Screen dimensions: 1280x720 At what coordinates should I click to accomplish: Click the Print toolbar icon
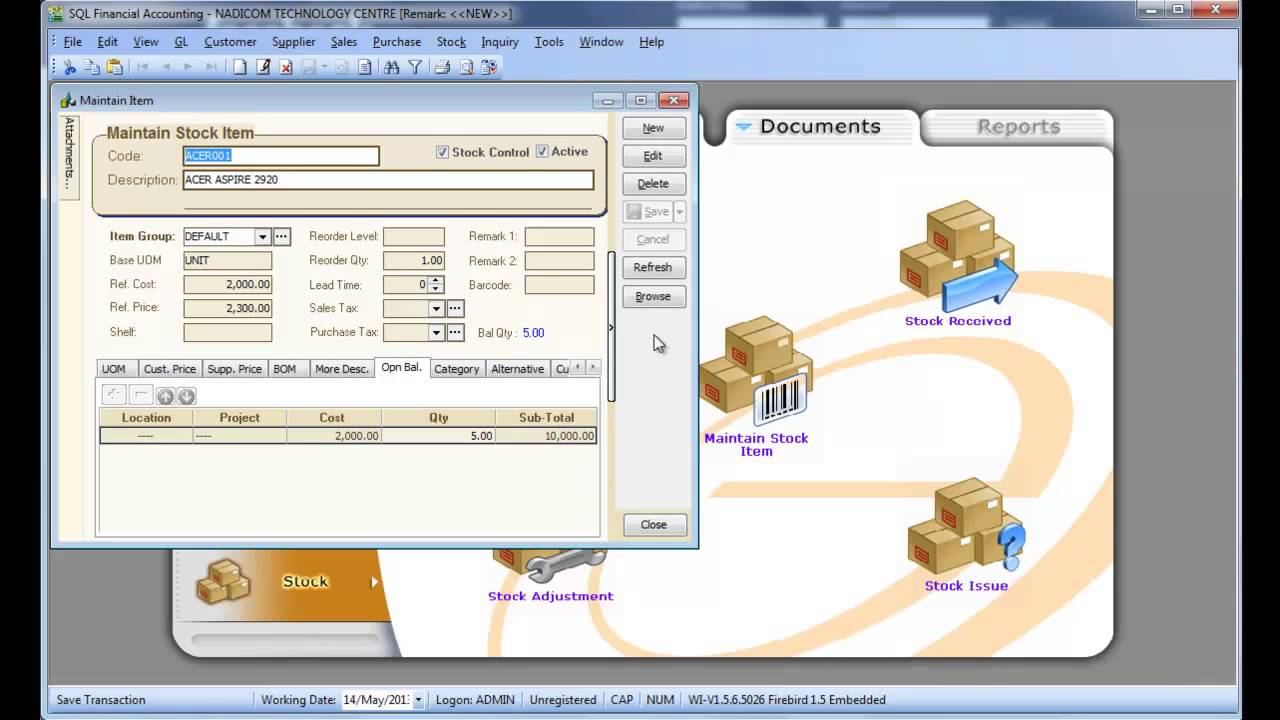tap(442, 67)
